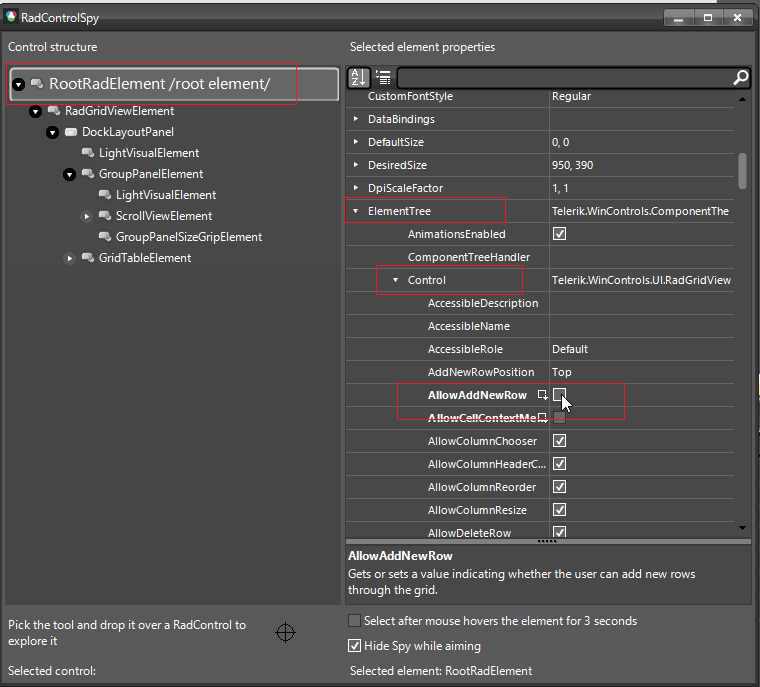Viewport: 760px width, 687px height.
Task: Select the AllowColumnChooser property row
Action: tap(482, 441)
